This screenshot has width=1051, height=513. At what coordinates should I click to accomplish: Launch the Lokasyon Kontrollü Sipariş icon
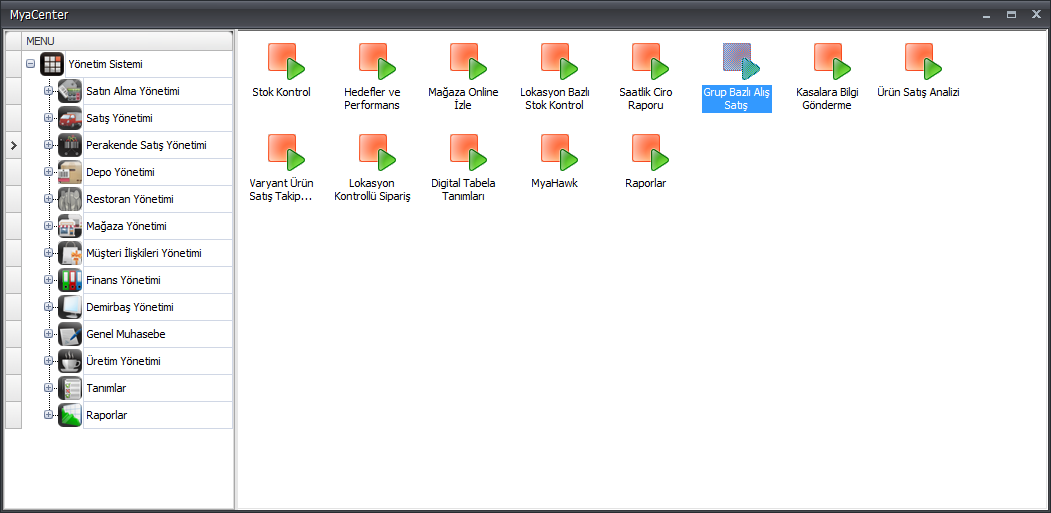pyautogui.click(x=377, y=152)
